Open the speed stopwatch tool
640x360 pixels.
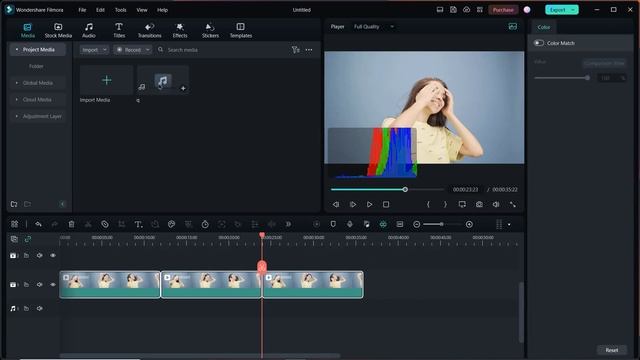click(205, 224)
